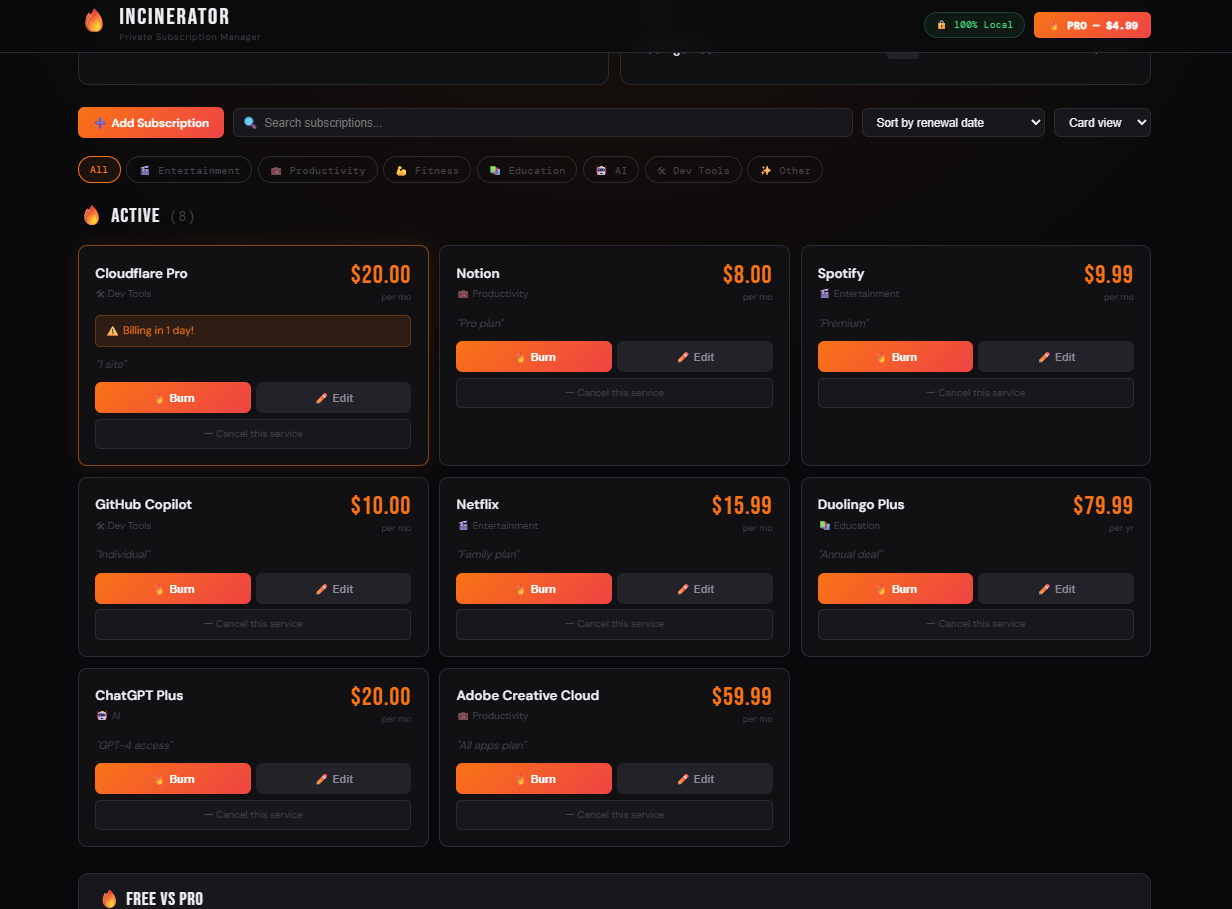The width and height of the screenshot is (1232, 909).
Task: Click the Incinerator flame logo icon
Action: pos(93,21)
